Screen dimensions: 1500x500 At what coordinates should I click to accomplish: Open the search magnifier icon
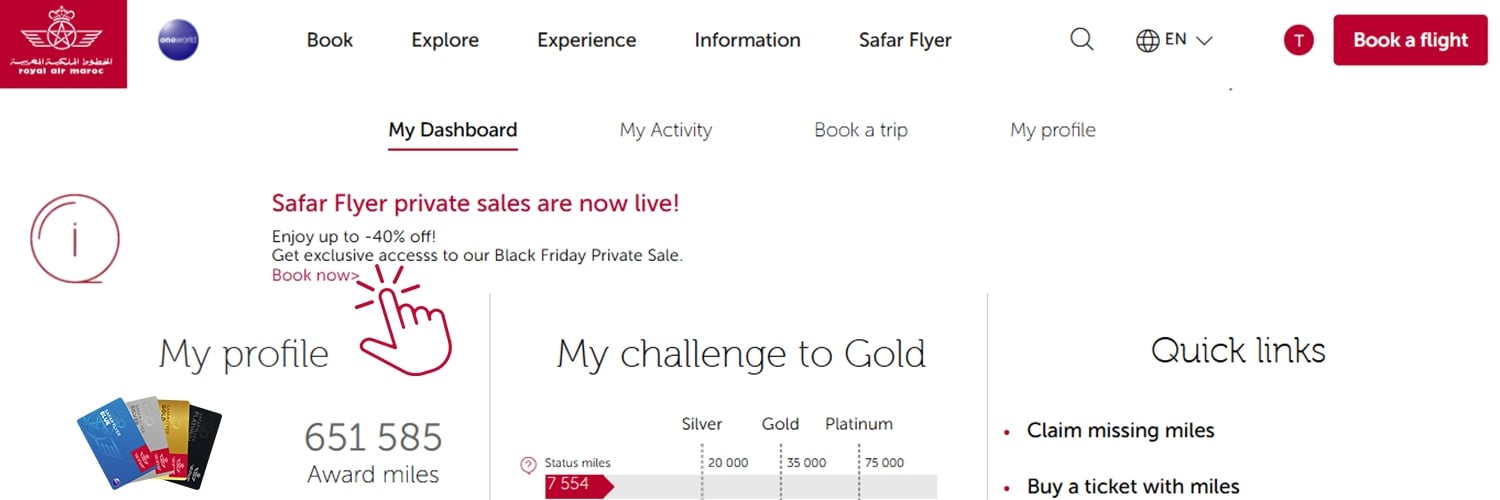(x=1082, y=40)
